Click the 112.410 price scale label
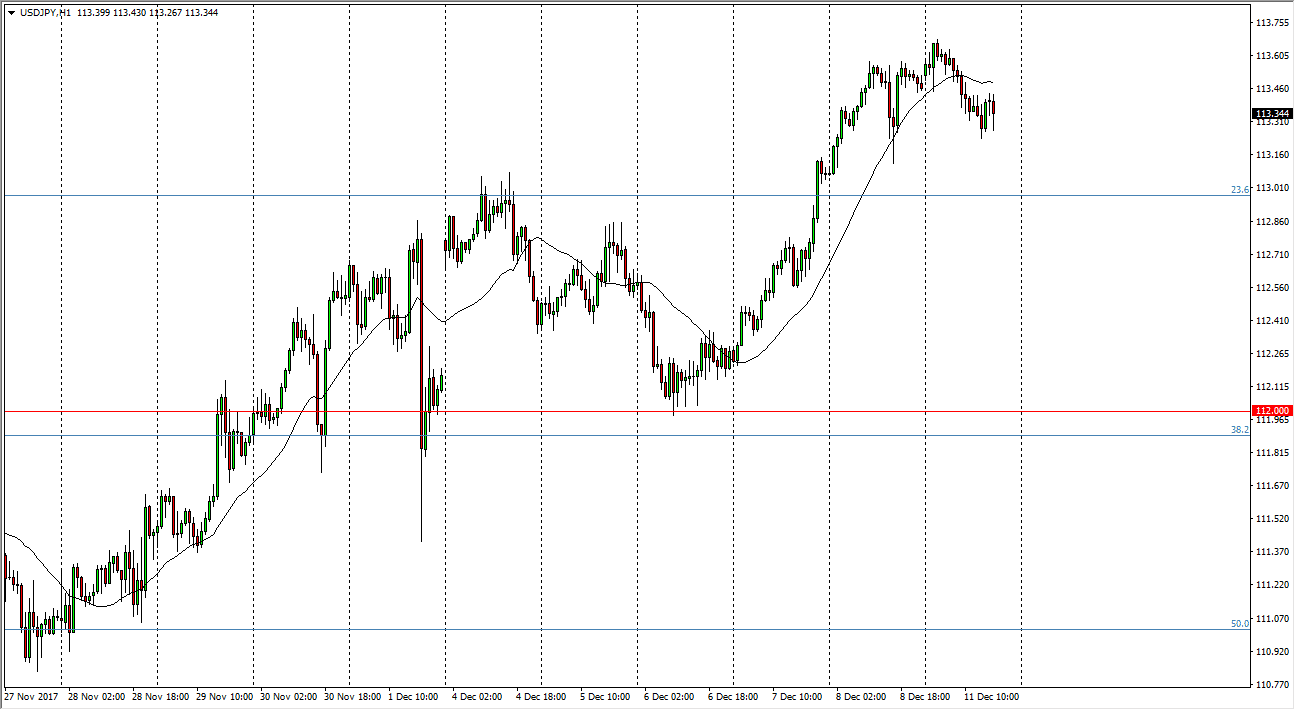1295x710 pixels. tap(1271, 321)
